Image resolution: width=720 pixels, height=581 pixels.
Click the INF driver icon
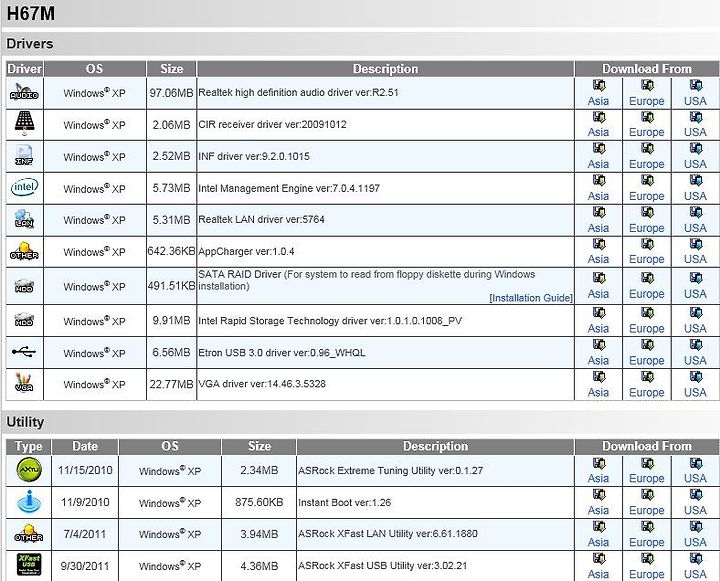point(24,155)
